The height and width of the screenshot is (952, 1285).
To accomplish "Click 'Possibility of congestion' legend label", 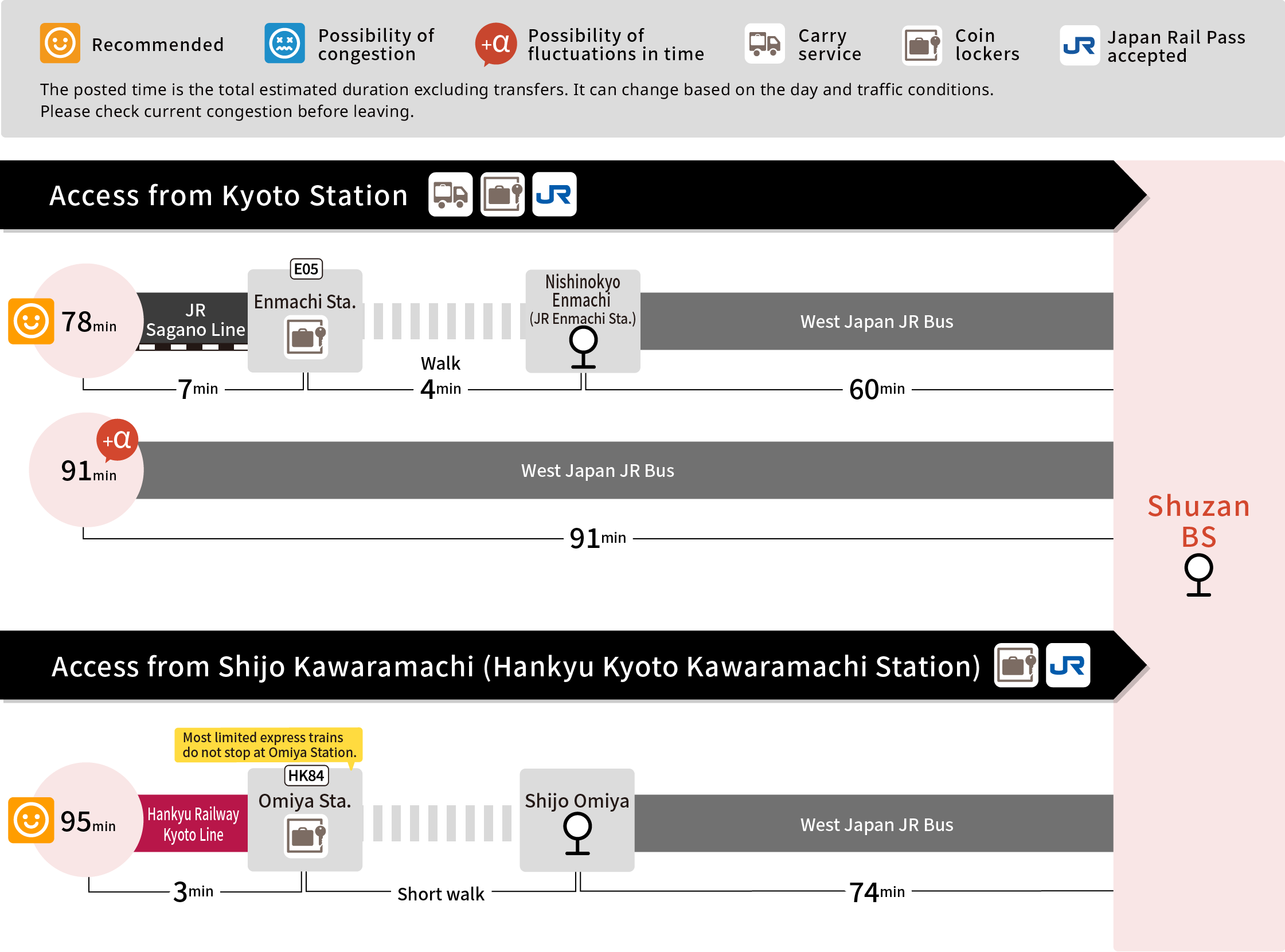I will pyautogui.click(x=376, y=44).
